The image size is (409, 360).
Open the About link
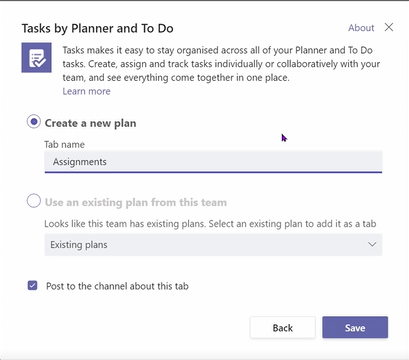coord(361,28)
